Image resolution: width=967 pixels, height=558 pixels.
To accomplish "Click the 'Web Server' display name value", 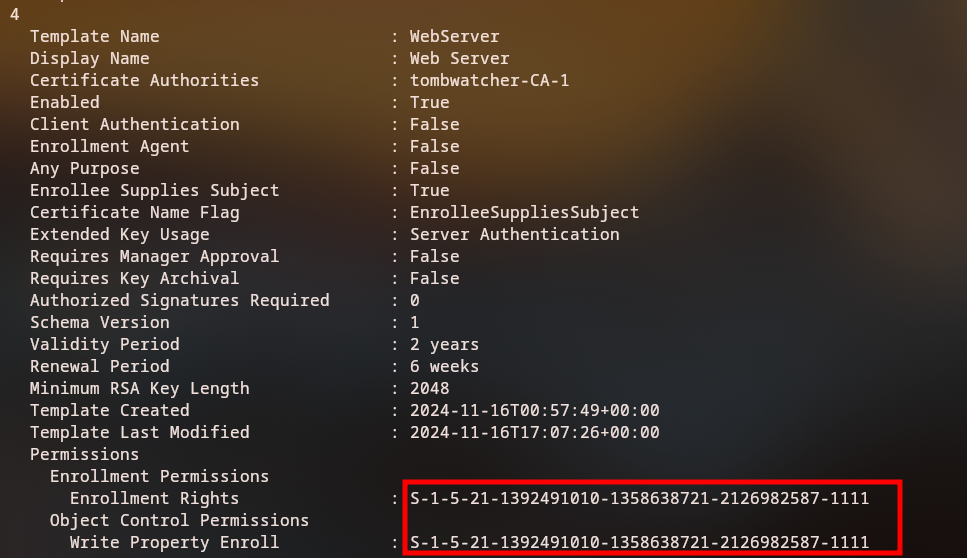I will point(459,58).
